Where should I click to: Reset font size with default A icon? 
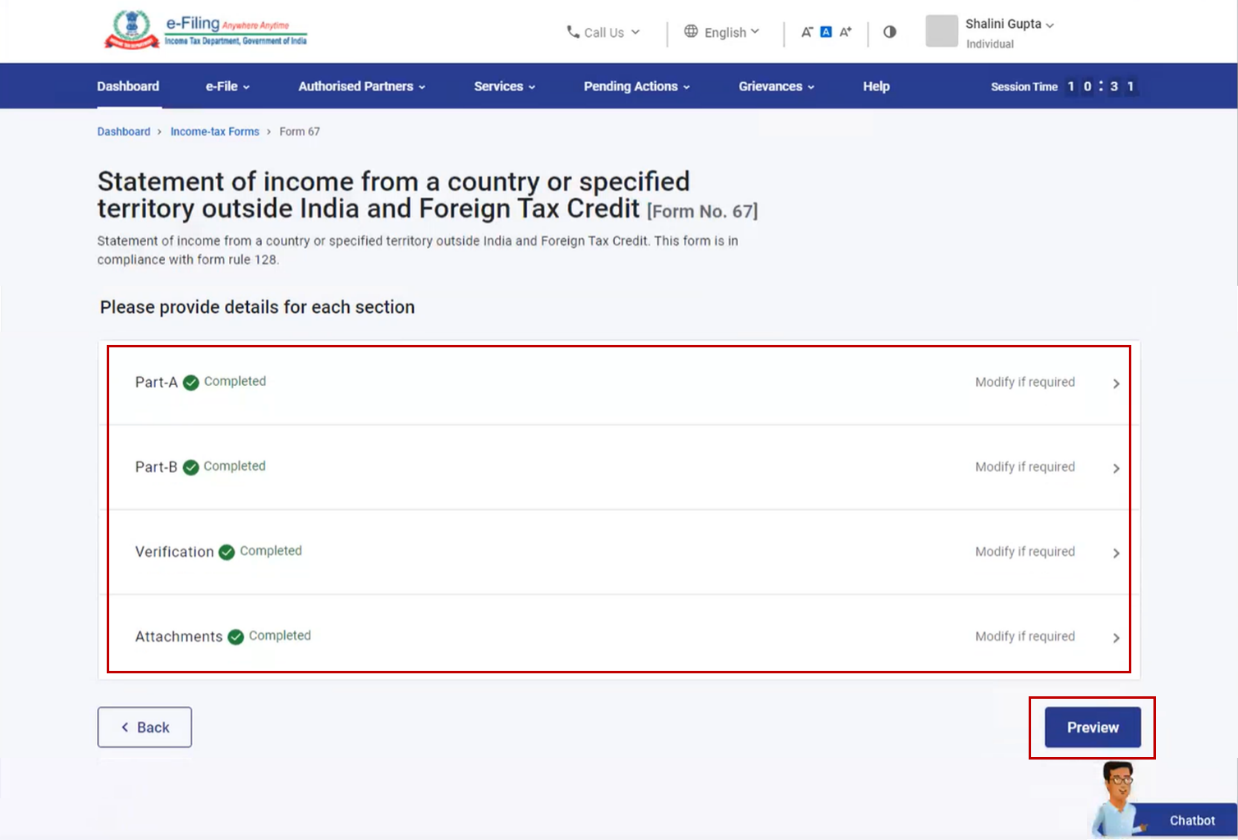point(826,32)
